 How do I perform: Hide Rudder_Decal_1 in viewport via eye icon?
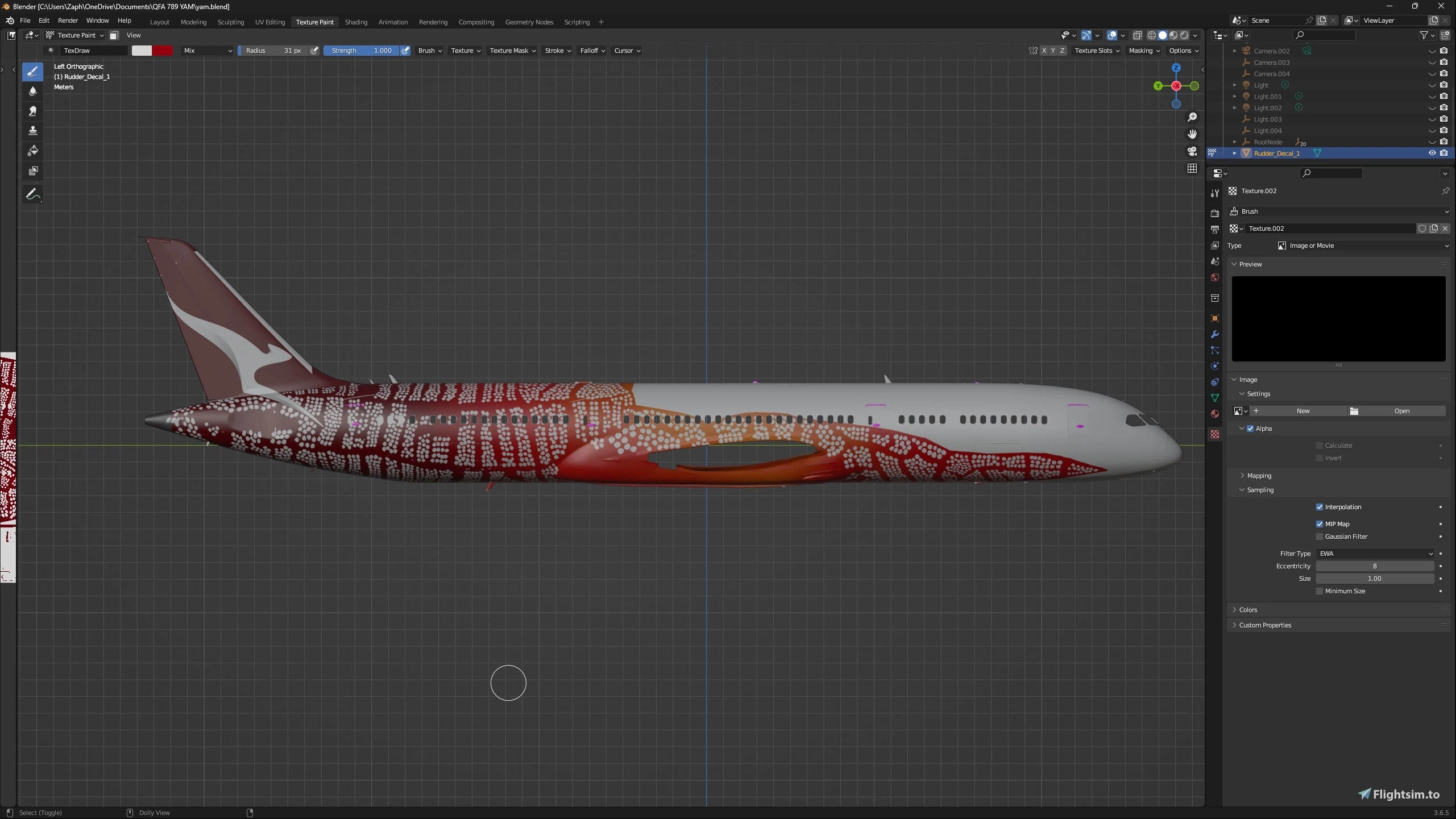click(1432, 153)
